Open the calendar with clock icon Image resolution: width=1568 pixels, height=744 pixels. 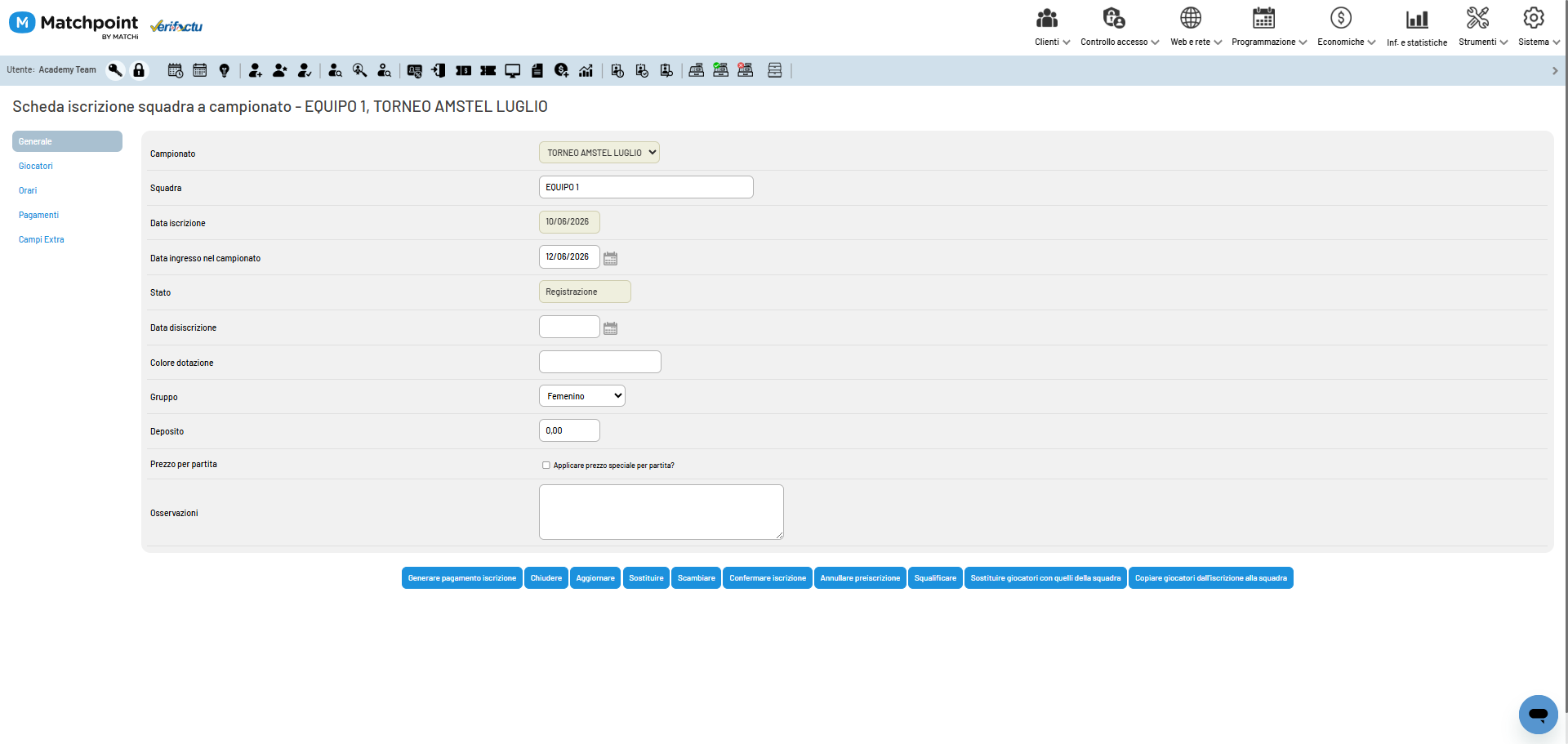click(176, 70)
